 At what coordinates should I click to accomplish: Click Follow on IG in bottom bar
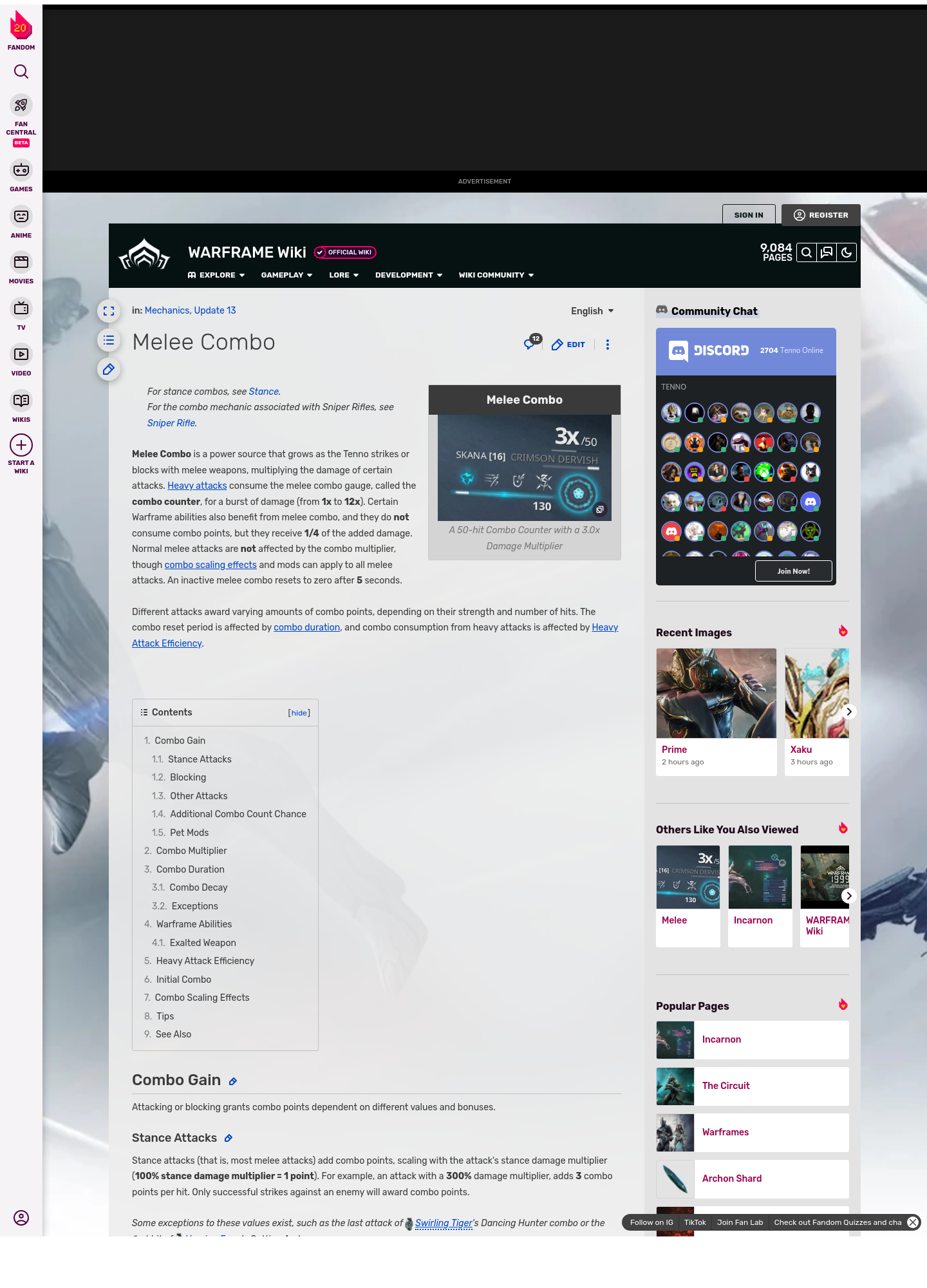click(x=651, y=1222)
